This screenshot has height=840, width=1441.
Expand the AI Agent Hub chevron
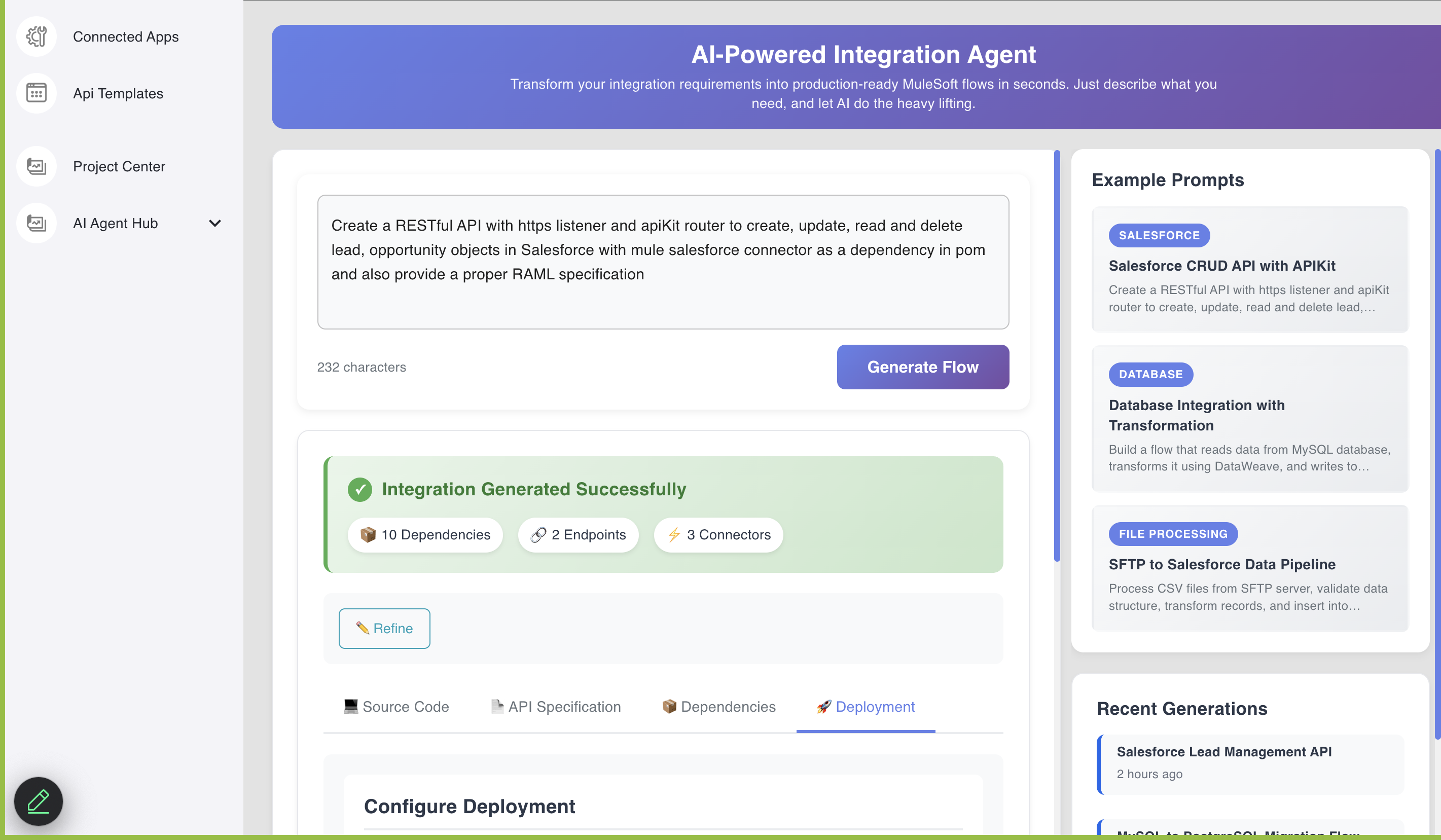point(215,223)
